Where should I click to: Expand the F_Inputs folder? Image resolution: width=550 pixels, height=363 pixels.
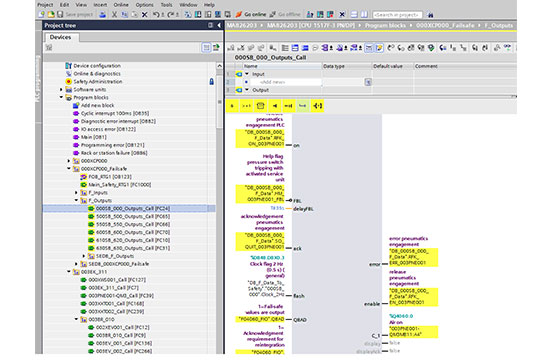click(x=76, y=193)
